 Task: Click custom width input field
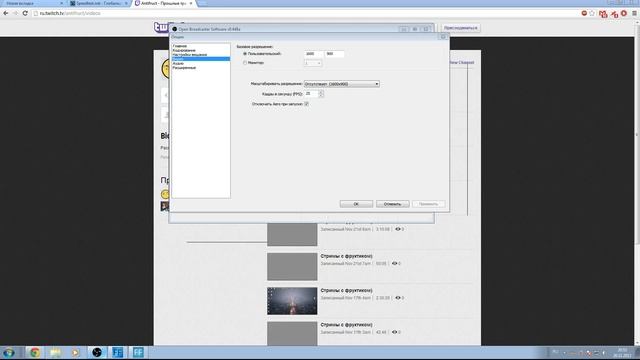pos(313,54)
